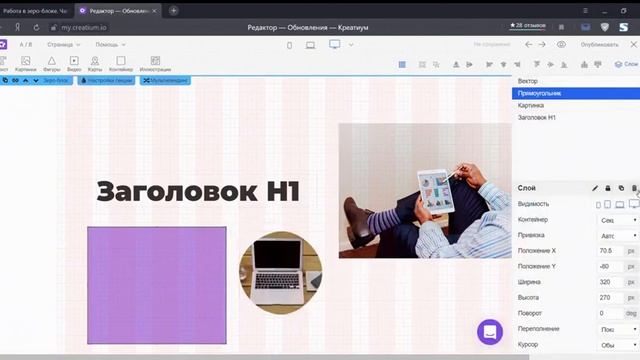
Task: Align selected layer to right edge
Action: coord(517,64)
